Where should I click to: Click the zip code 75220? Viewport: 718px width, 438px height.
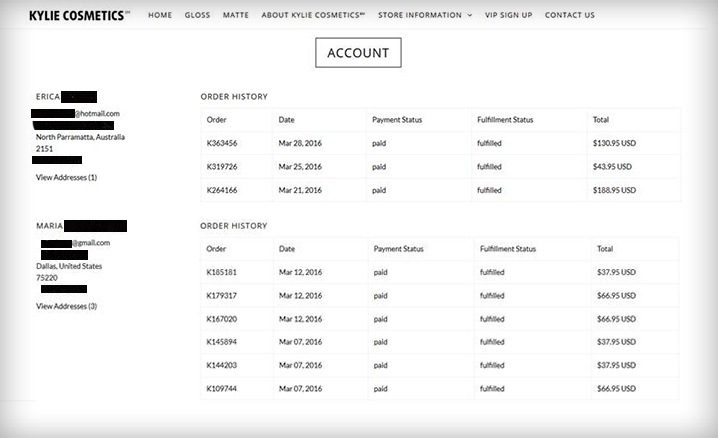tap(47, 278)
